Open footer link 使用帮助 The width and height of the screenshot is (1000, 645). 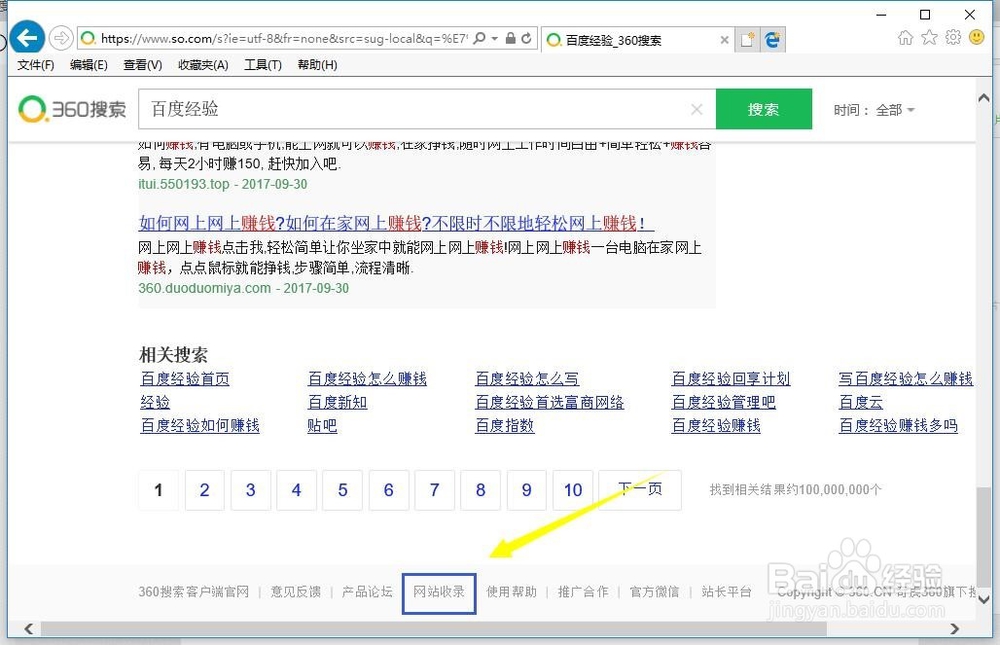point(511,592)
